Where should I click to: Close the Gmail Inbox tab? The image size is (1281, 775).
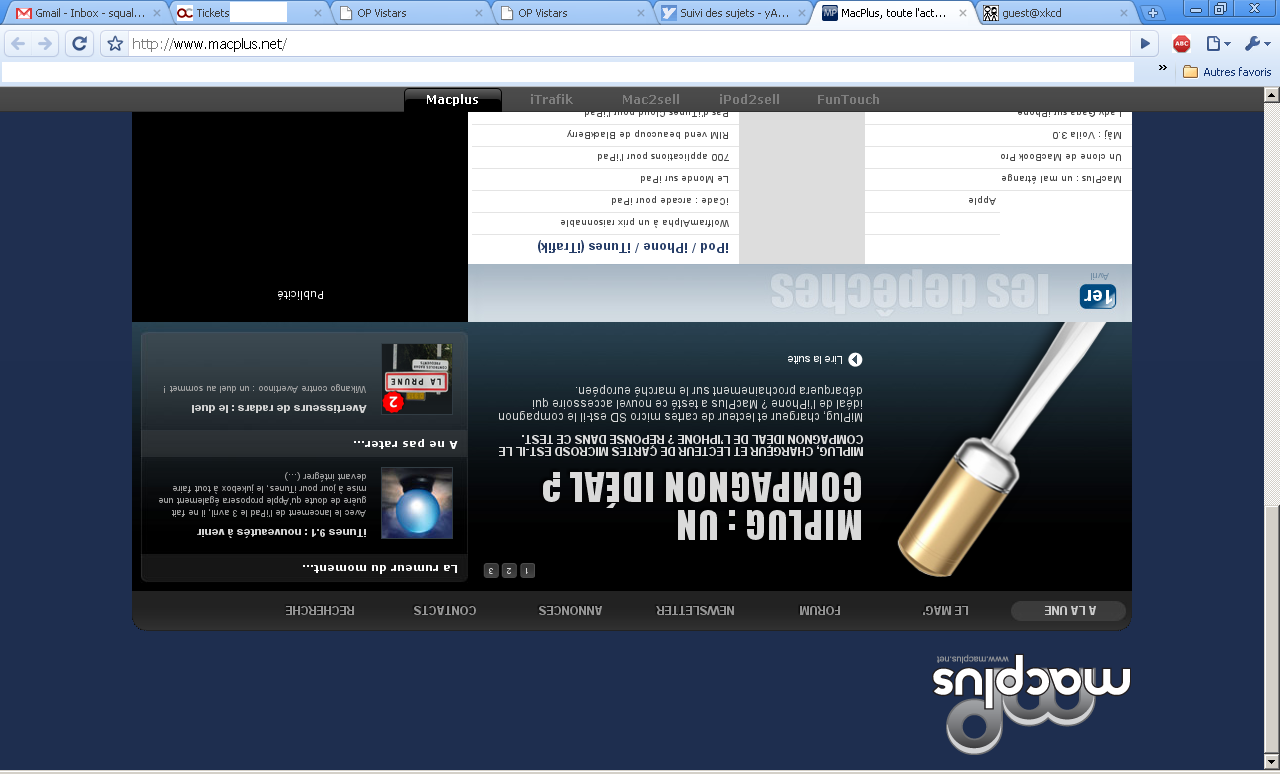point(157,13)
